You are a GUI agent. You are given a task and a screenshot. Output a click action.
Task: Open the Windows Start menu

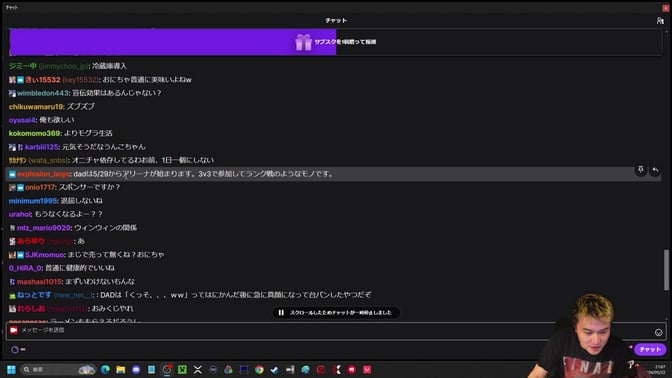[11, 369]
